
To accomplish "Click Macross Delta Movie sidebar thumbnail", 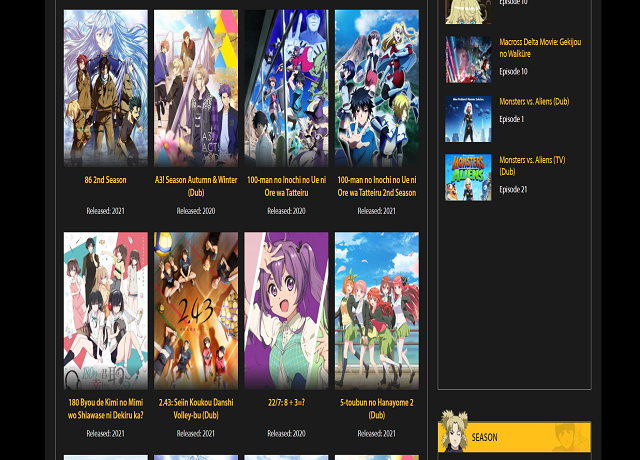I will 468,59.
